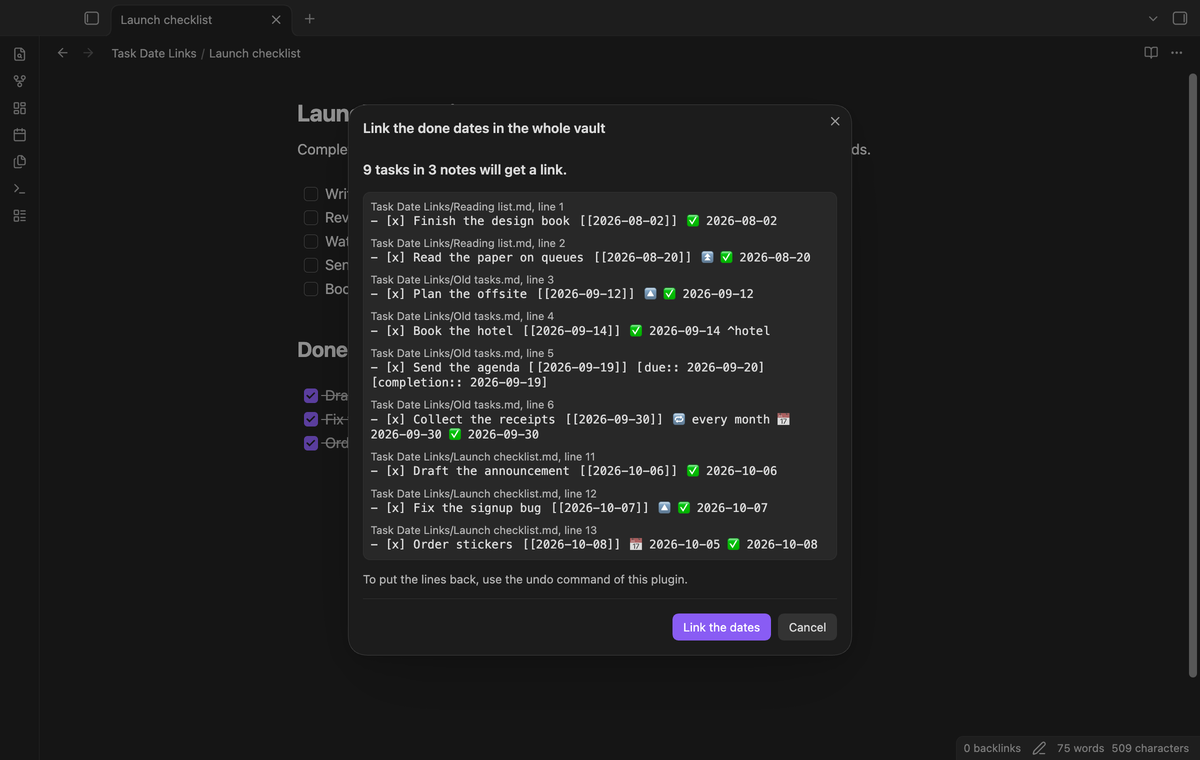Uncheck the done box beside 'Ord'
Screen dimensions: 1200x760
tap(311, 443)
